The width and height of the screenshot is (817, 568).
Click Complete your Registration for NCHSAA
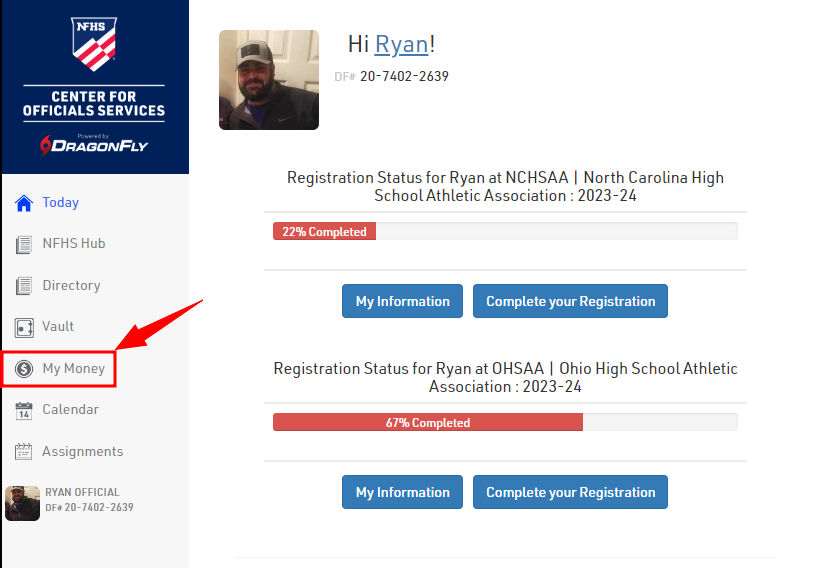[570, 301]
